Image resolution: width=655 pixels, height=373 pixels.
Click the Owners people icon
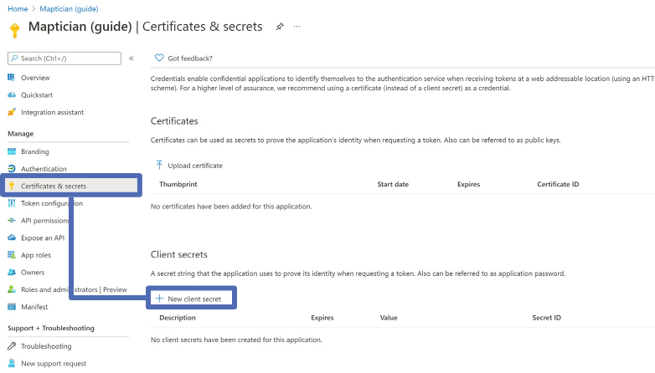point(11,272)
